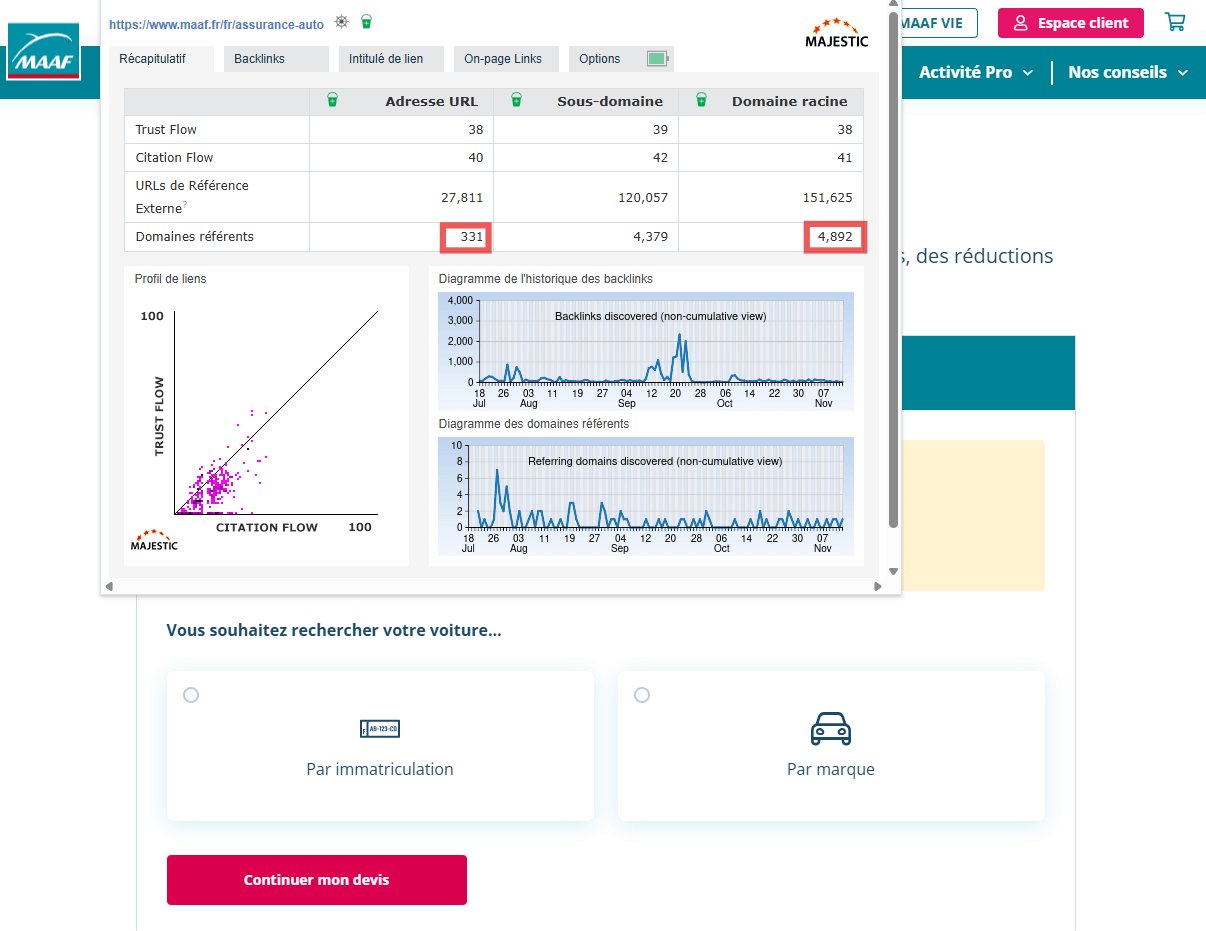Click the Majestic logo in popup header
The image size is (1206, 931).
(x=836, y=33)
